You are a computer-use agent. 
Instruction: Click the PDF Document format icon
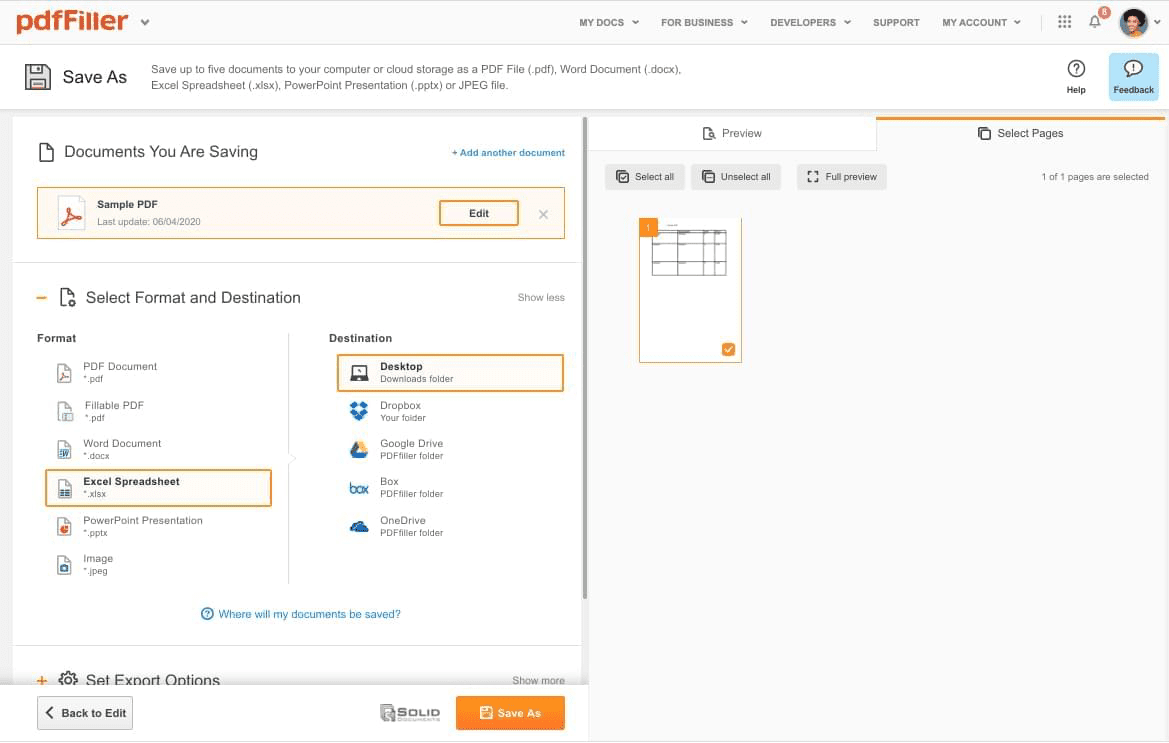click(x=64, y=372)
